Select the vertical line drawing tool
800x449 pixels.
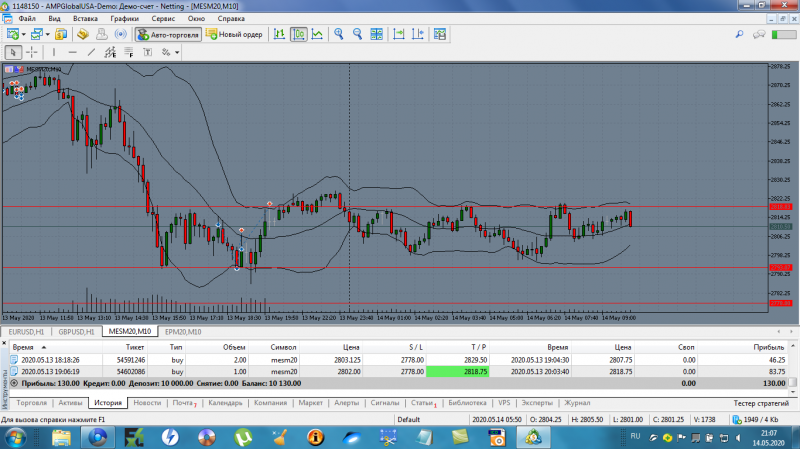pos(54,52)
